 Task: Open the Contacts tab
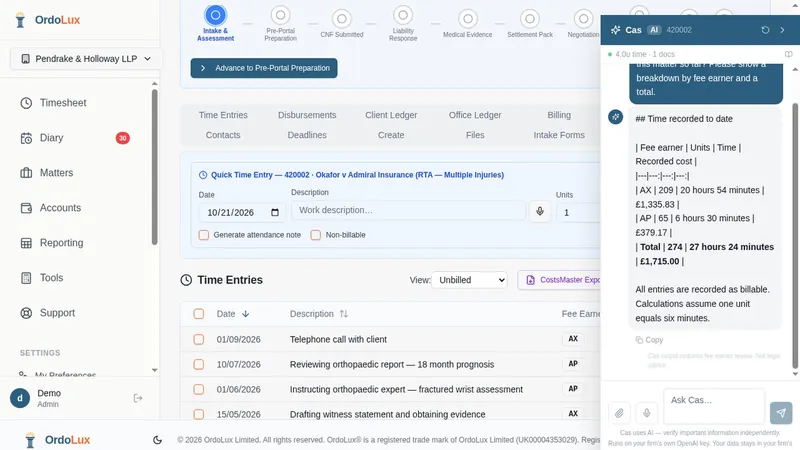(223, 135)
